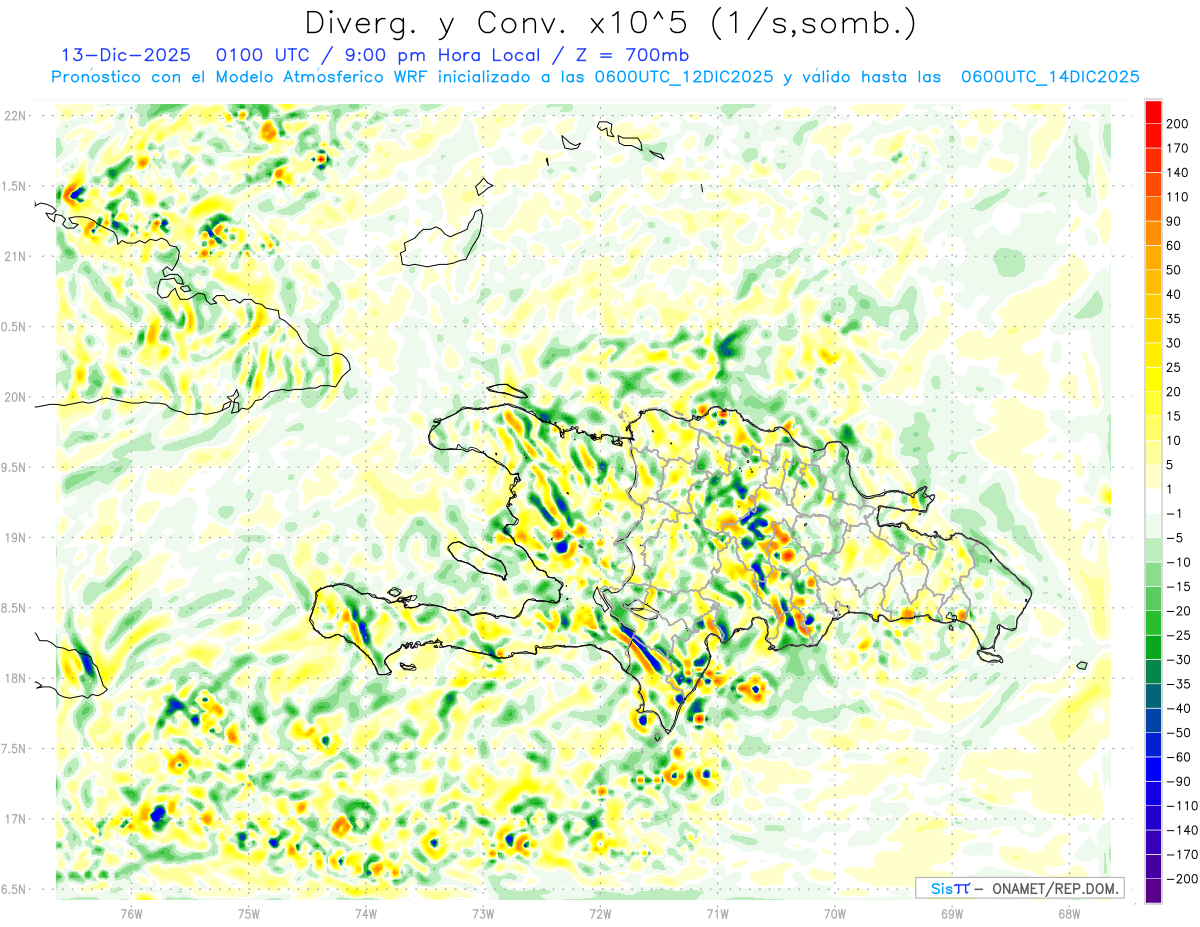Click latitude axis label '1.5N'
Viewport: 1200px width, 927px height.
pyautogui.click(x=15, y=186)
